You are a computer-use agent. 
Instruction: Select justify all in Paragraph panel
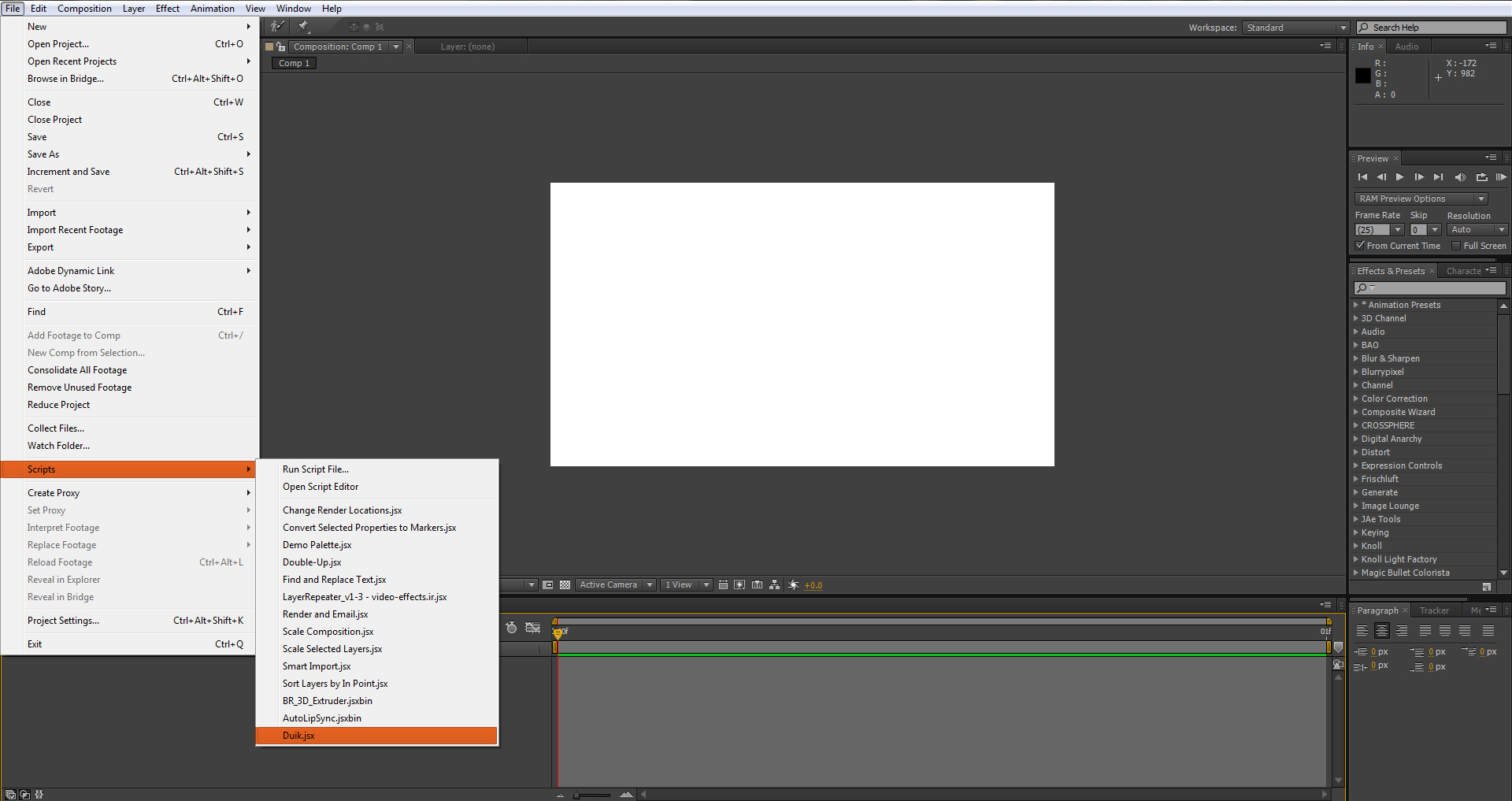[1488, 631]
